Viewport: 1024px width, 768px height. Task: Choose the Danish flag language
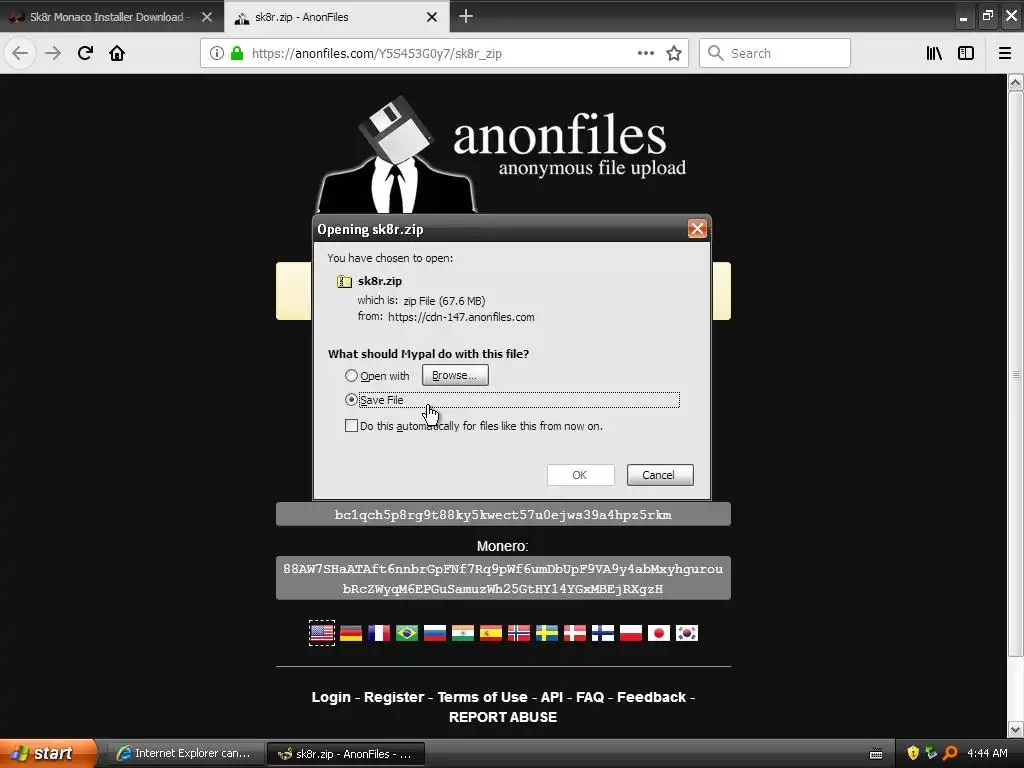coord(575,633)
